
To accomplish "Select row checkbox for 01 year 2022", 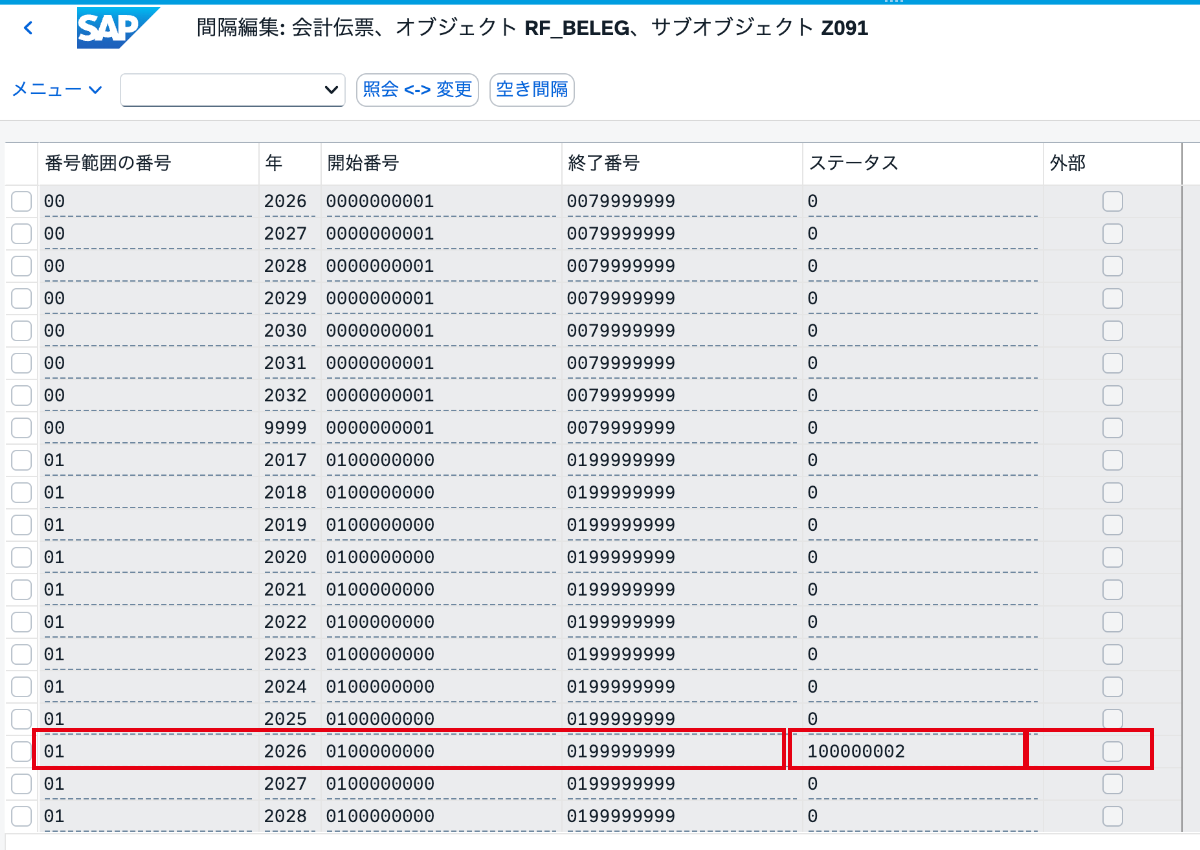I will 21,622.
